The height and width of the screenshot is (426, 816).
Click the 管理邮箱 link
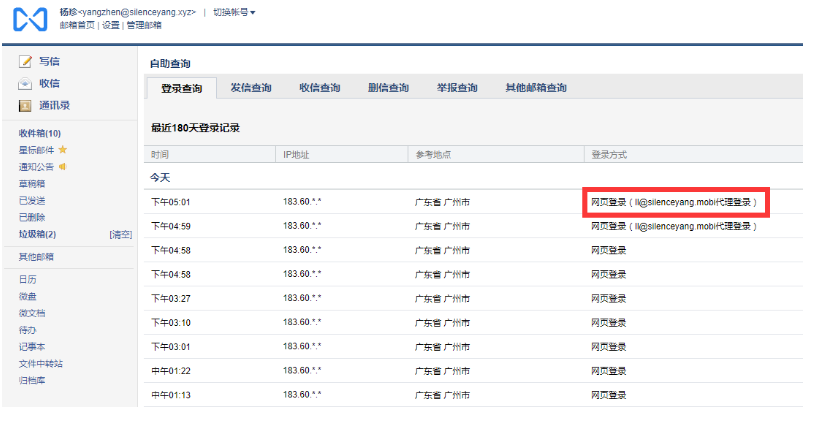point(143,25)
